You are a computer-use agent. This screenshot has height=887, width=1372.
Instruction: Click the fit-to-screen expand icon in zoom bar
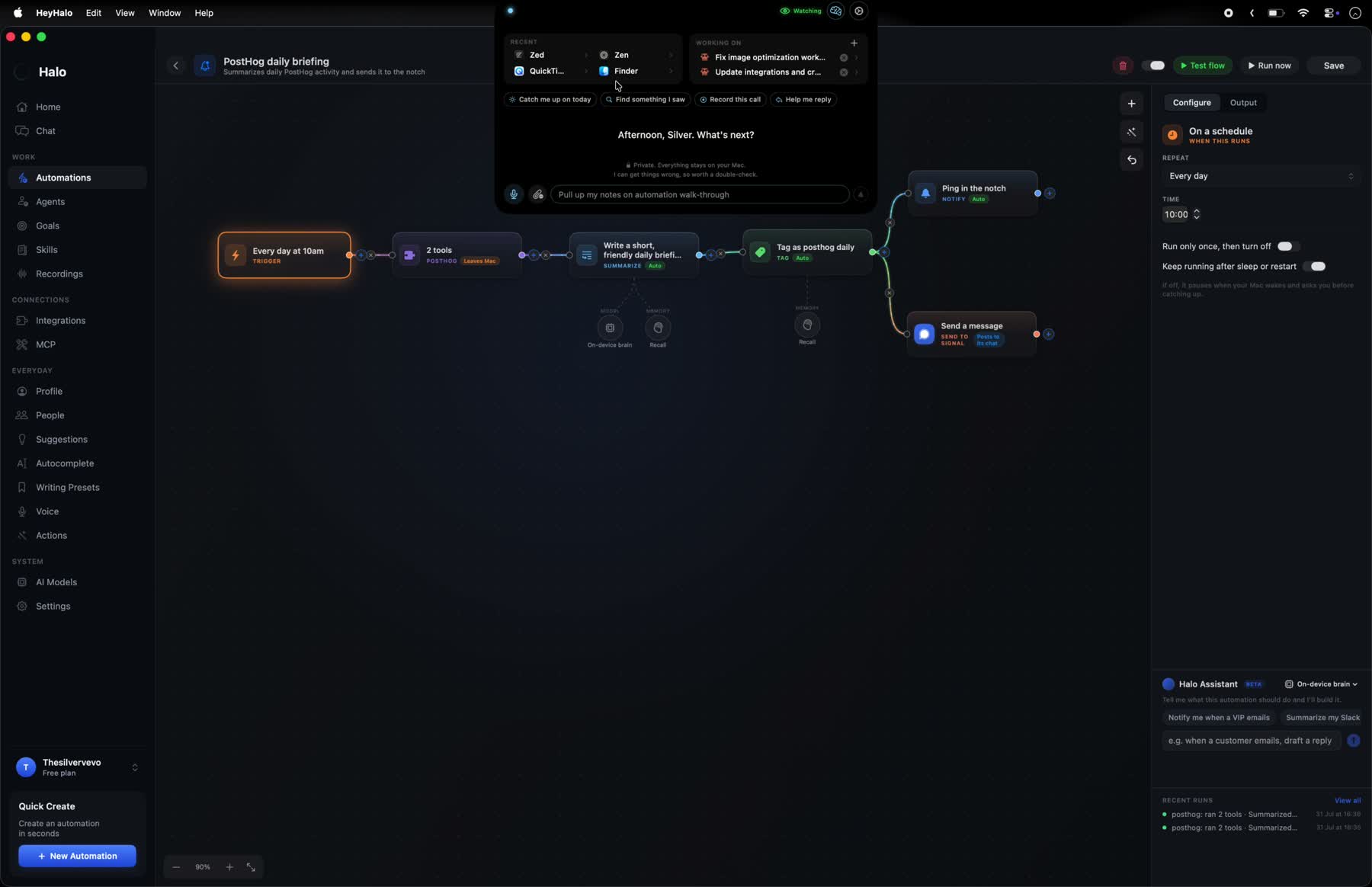click(x=251, y=867)
